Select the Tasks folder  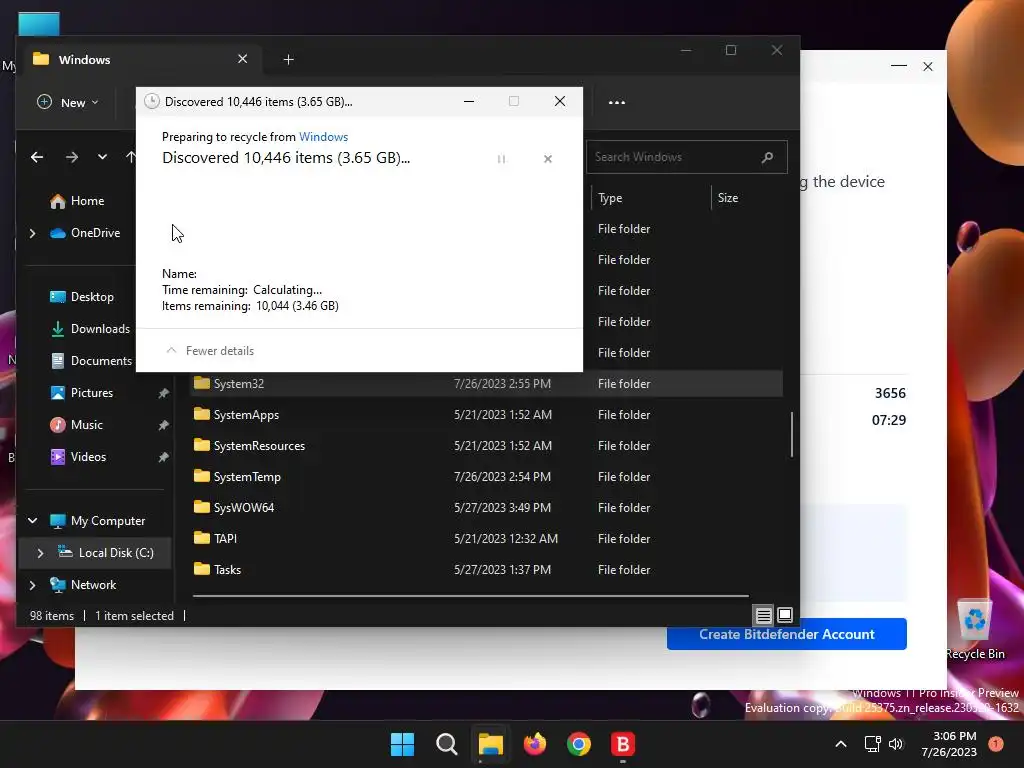pyautogui.click(x=227, y=569)
